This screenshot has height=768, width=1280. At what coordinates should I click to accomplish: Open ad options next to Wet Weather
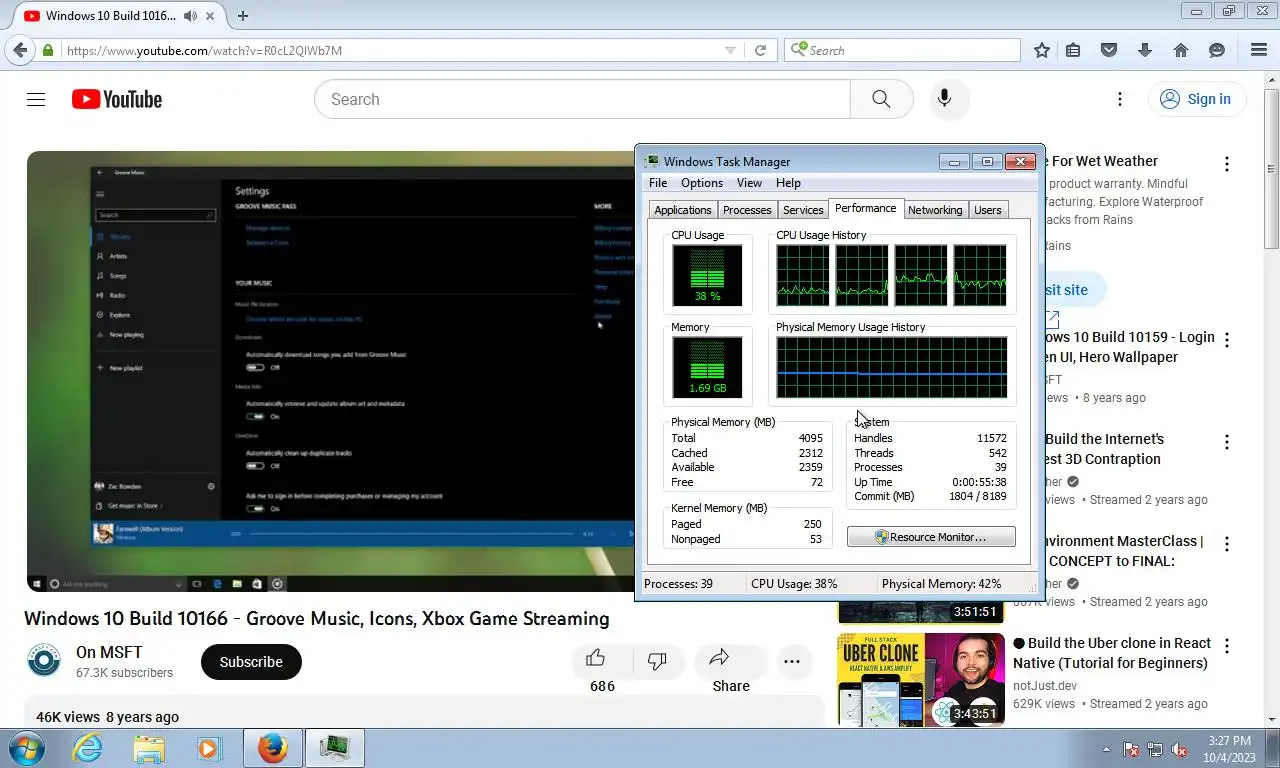coord(1227,164)
